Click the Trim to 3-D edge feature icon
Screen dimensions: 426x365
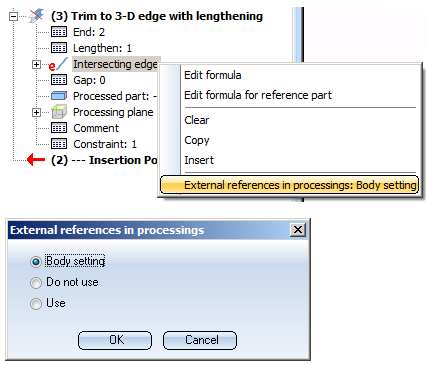36,16
